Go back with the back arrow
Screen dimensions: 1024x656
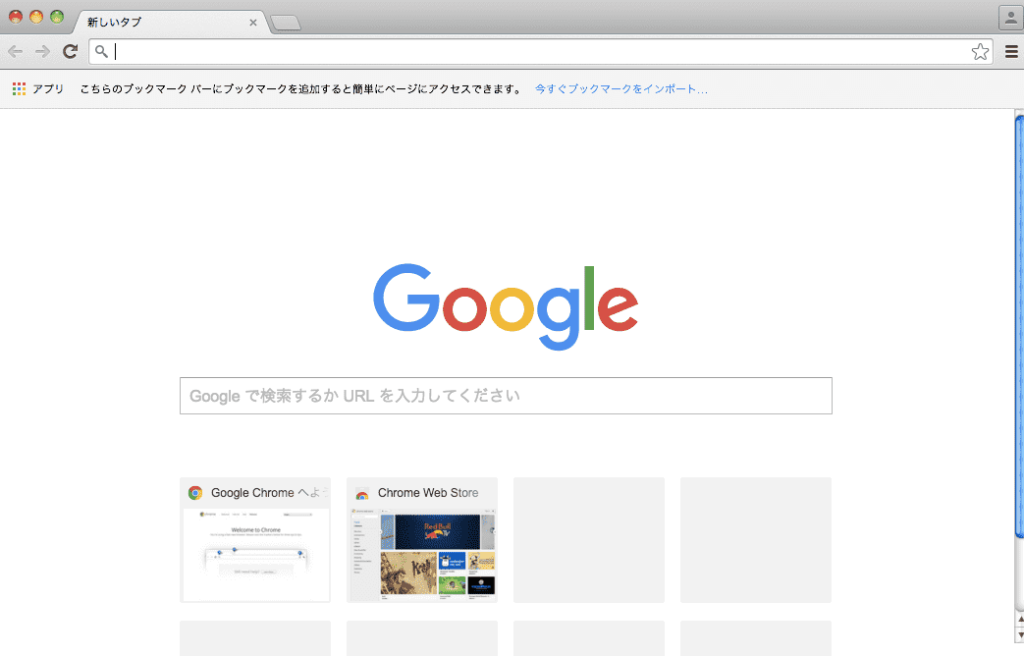16,52
